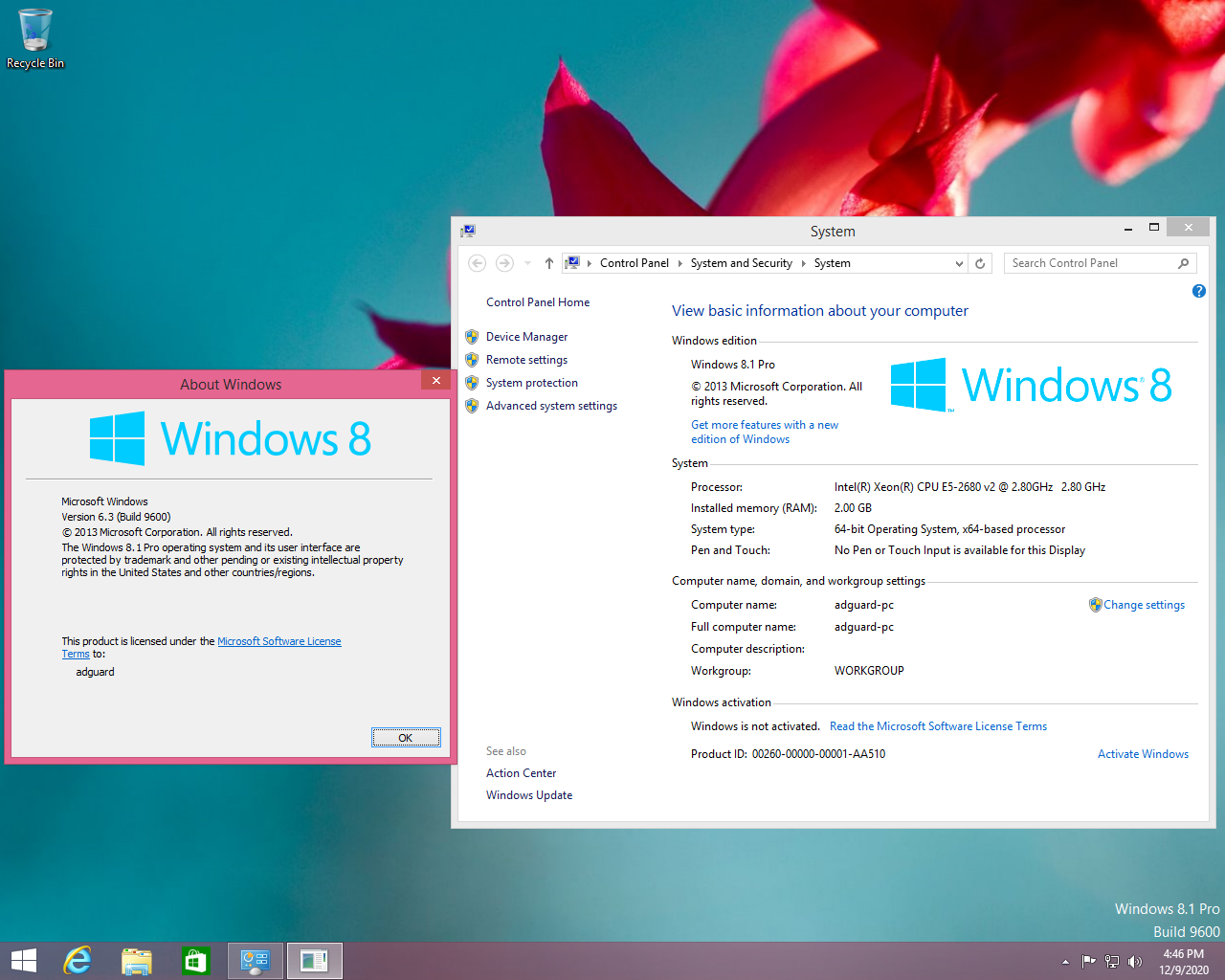The height and width of the screenshot is (980, 1225).
Task: Launch Internet Explorer from the taskbar
Action: click(78, 961)
